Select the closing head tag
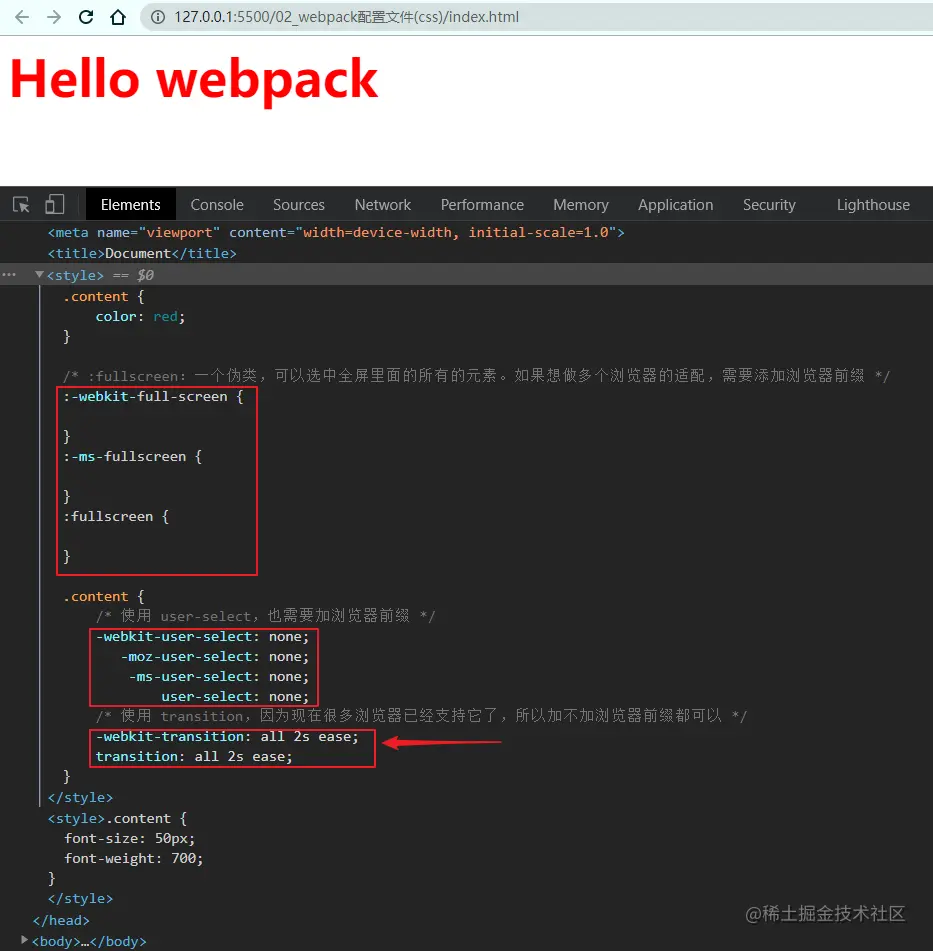Image resolution: width=933 pixels, height=951 pixels. [61, 921]
